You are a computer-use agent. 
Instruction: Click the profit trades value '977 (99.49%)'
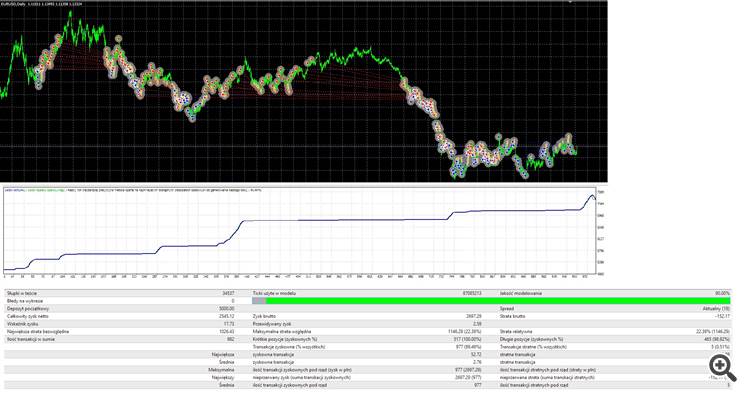coord(469,347)
